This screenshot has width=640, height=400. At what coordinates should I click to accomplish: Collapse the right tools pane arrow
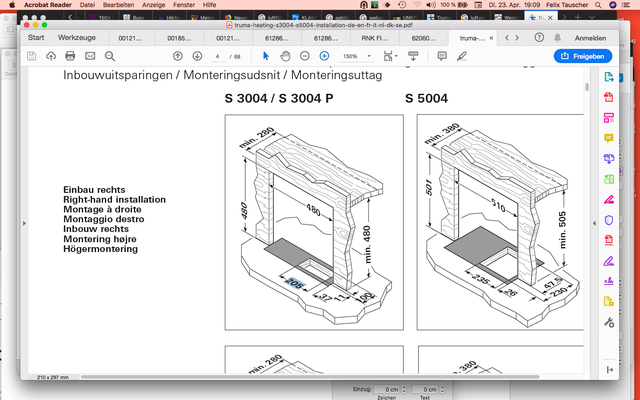point(594,223)
